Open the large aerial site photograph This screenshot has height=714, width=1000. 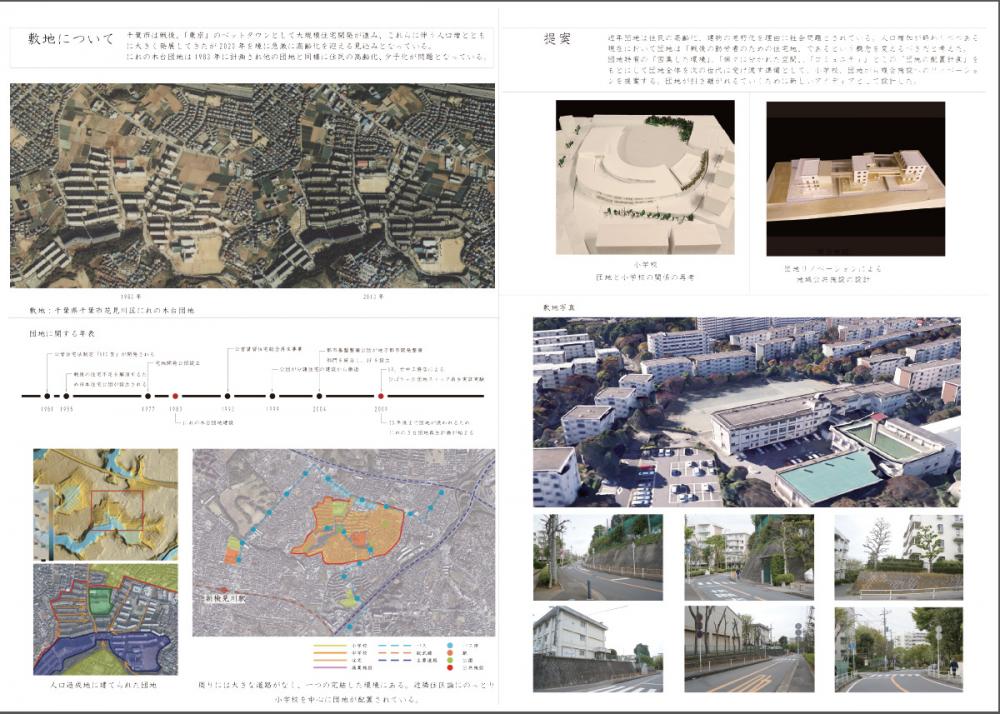click(x=746, y=412)
